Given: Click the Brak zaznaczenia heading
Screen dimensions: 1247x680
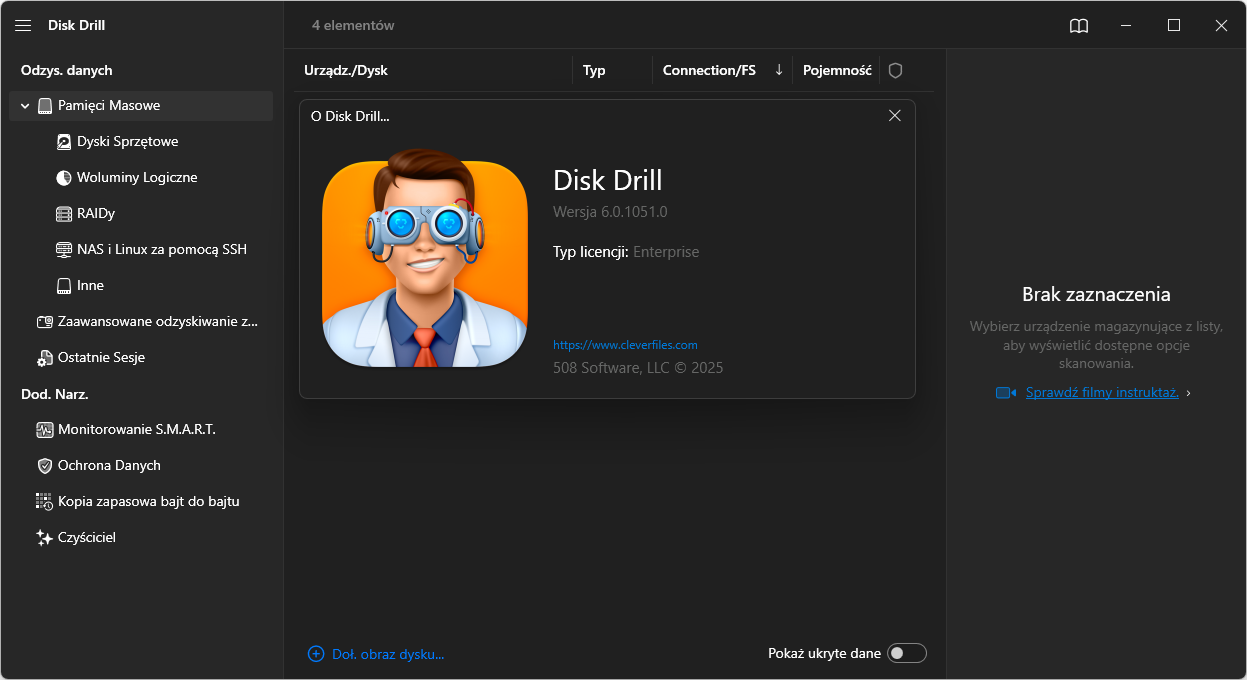Looking at the screenshot, I should (1096, 295).
